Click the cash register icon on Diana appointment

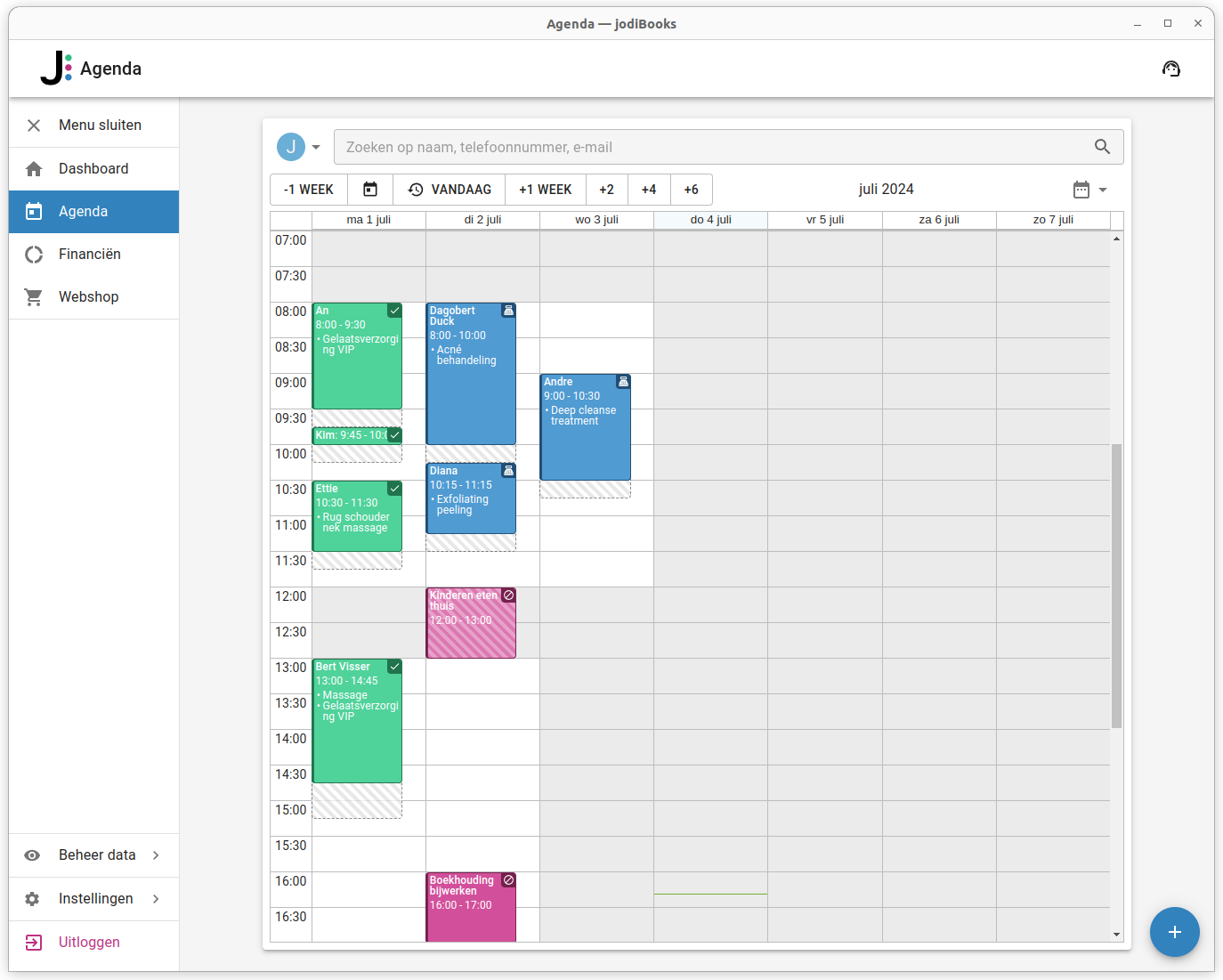click(508, 471)
